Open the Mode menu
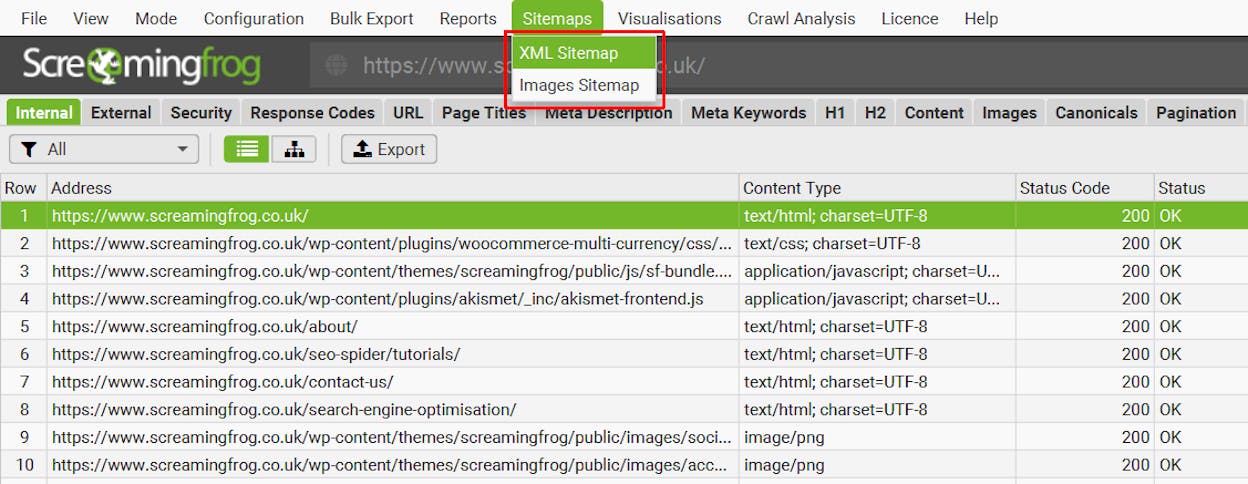The image size is (1248, 484). click(x=156, y=18)
